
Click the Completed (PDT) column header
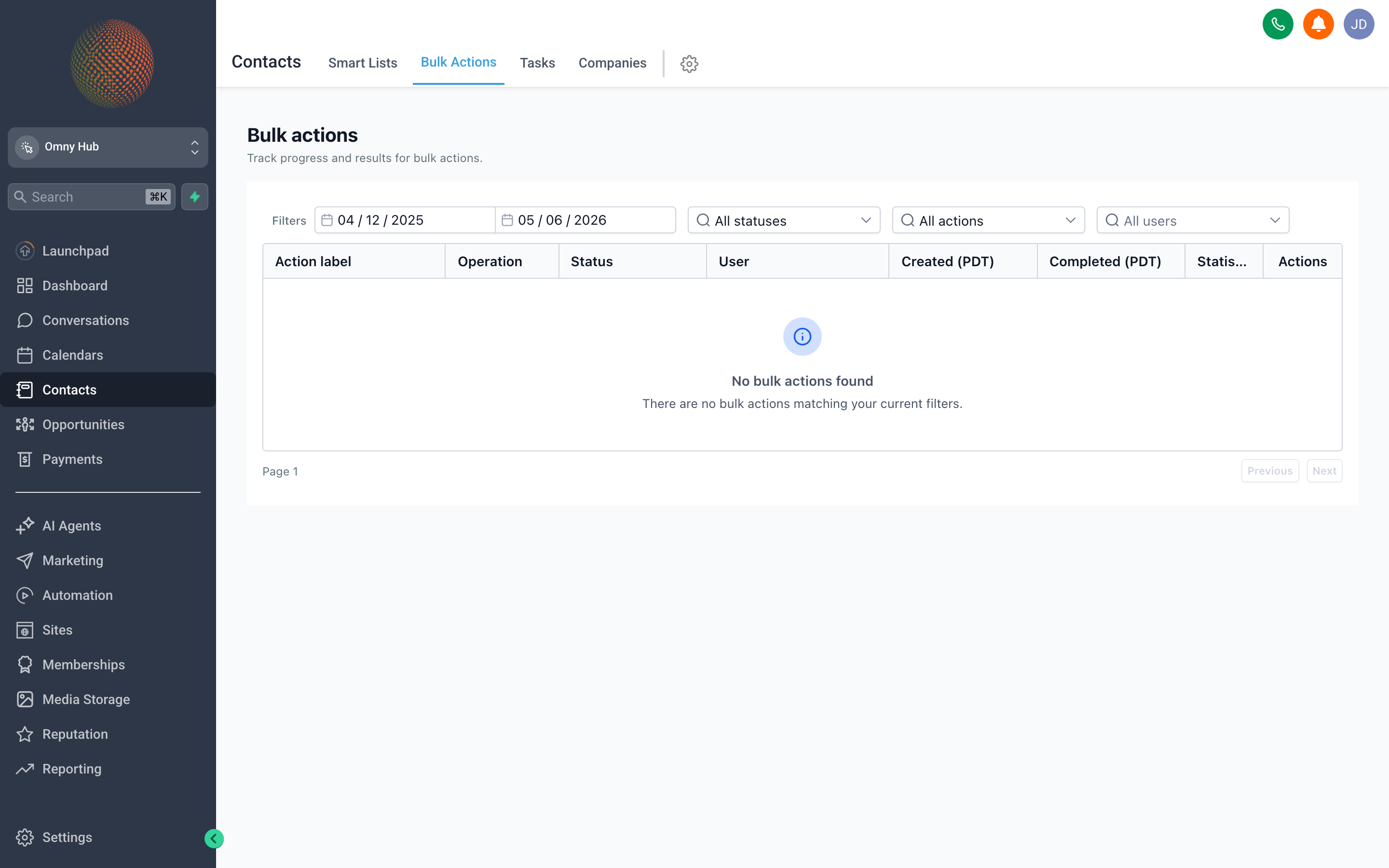(x=1111, y=261)
